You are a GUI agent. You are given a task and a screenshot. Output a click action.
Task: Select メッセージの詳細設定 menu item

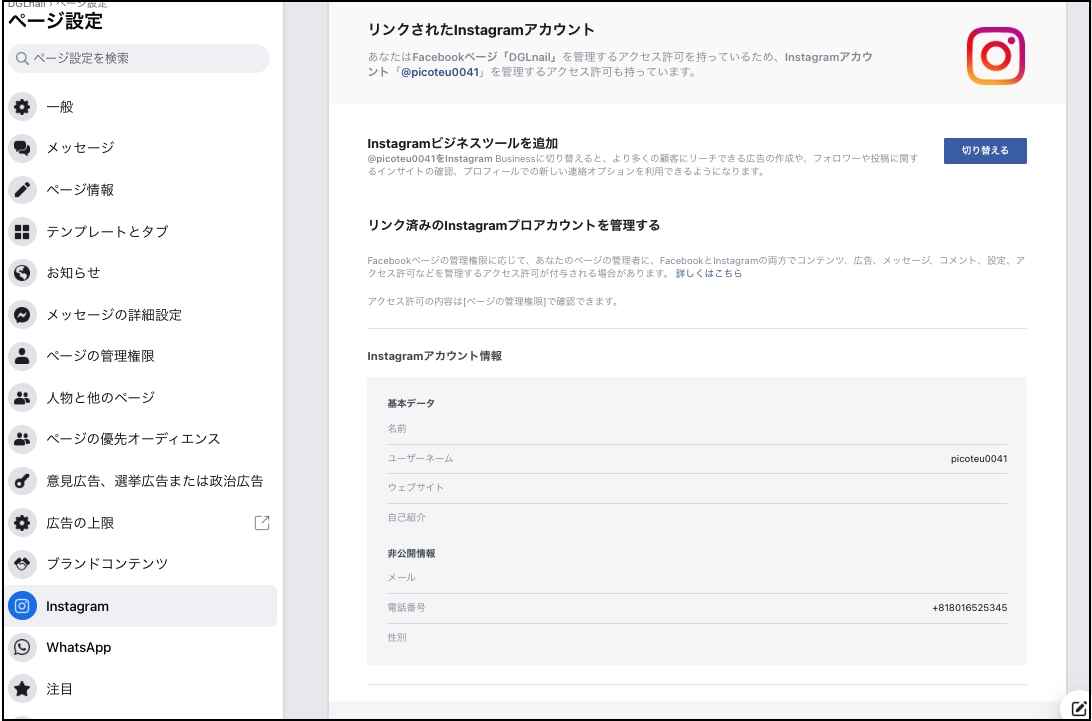(141, 314)
